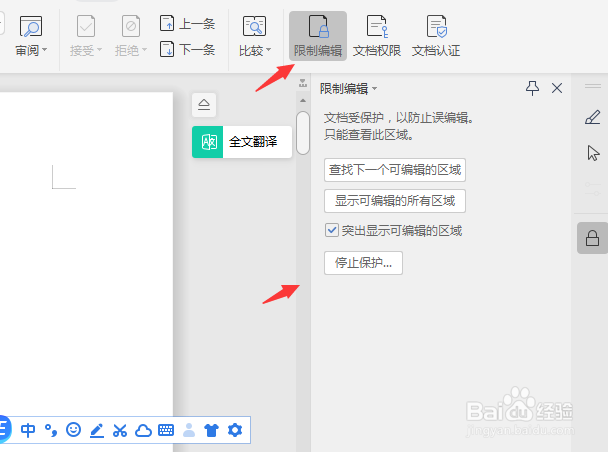This screenshot has height=452, width=608.
Task: Go to 下一条 next revision
Action: pos(187,49)
